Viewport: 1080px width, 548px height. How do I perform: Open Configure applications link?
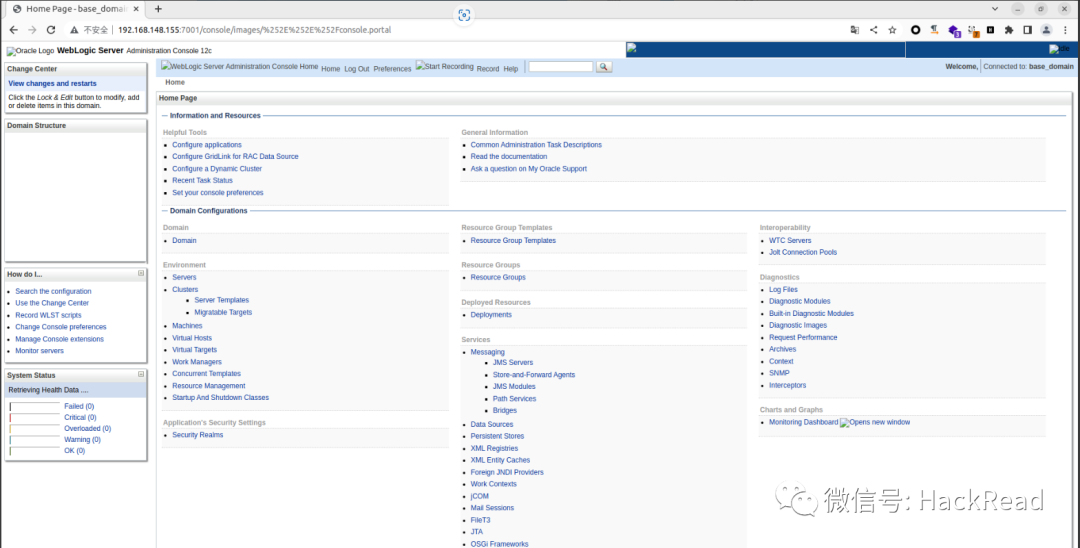207,145
